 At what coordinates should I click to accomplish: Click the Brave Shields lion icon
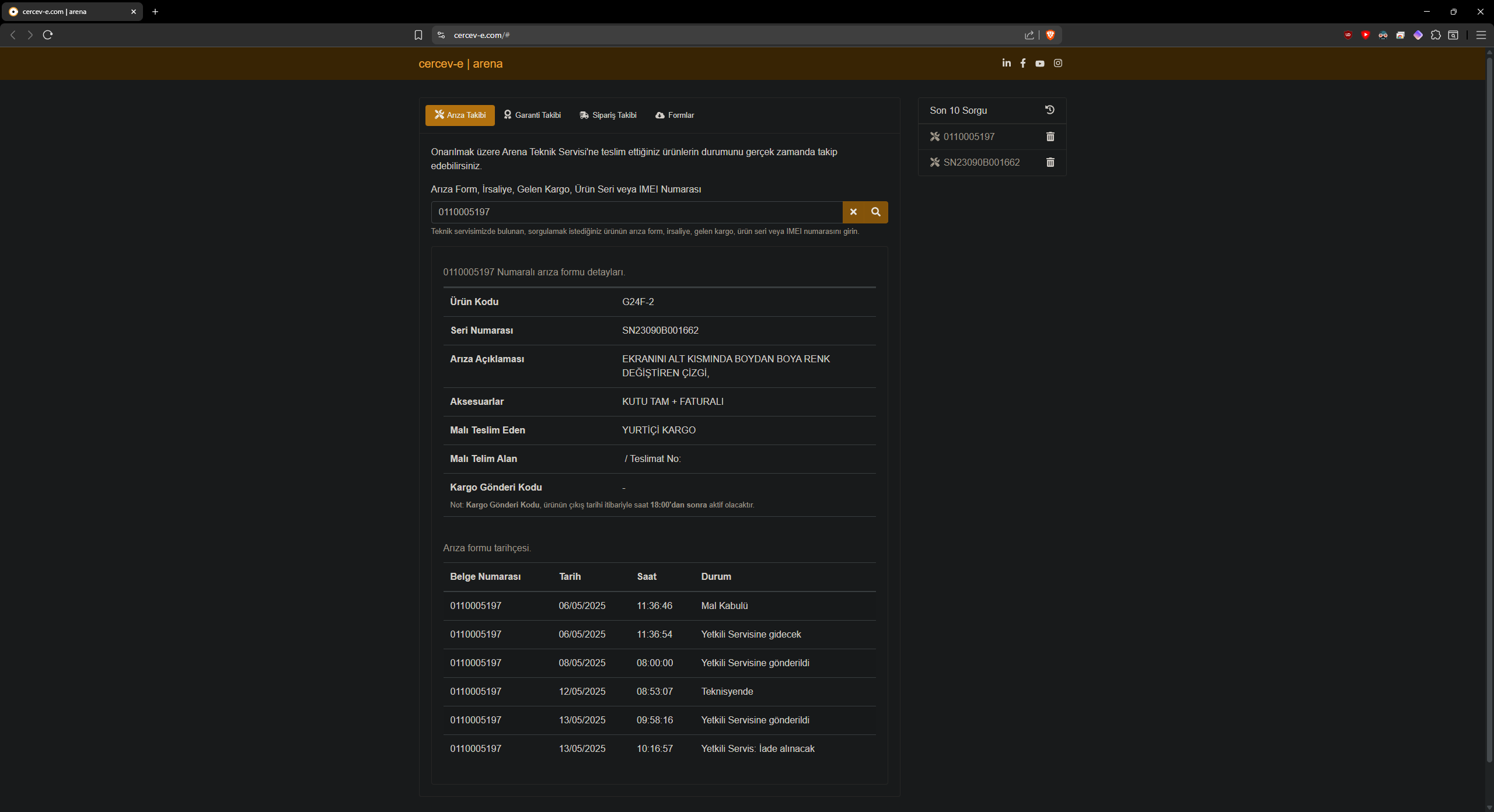(x=1050, y=35)
